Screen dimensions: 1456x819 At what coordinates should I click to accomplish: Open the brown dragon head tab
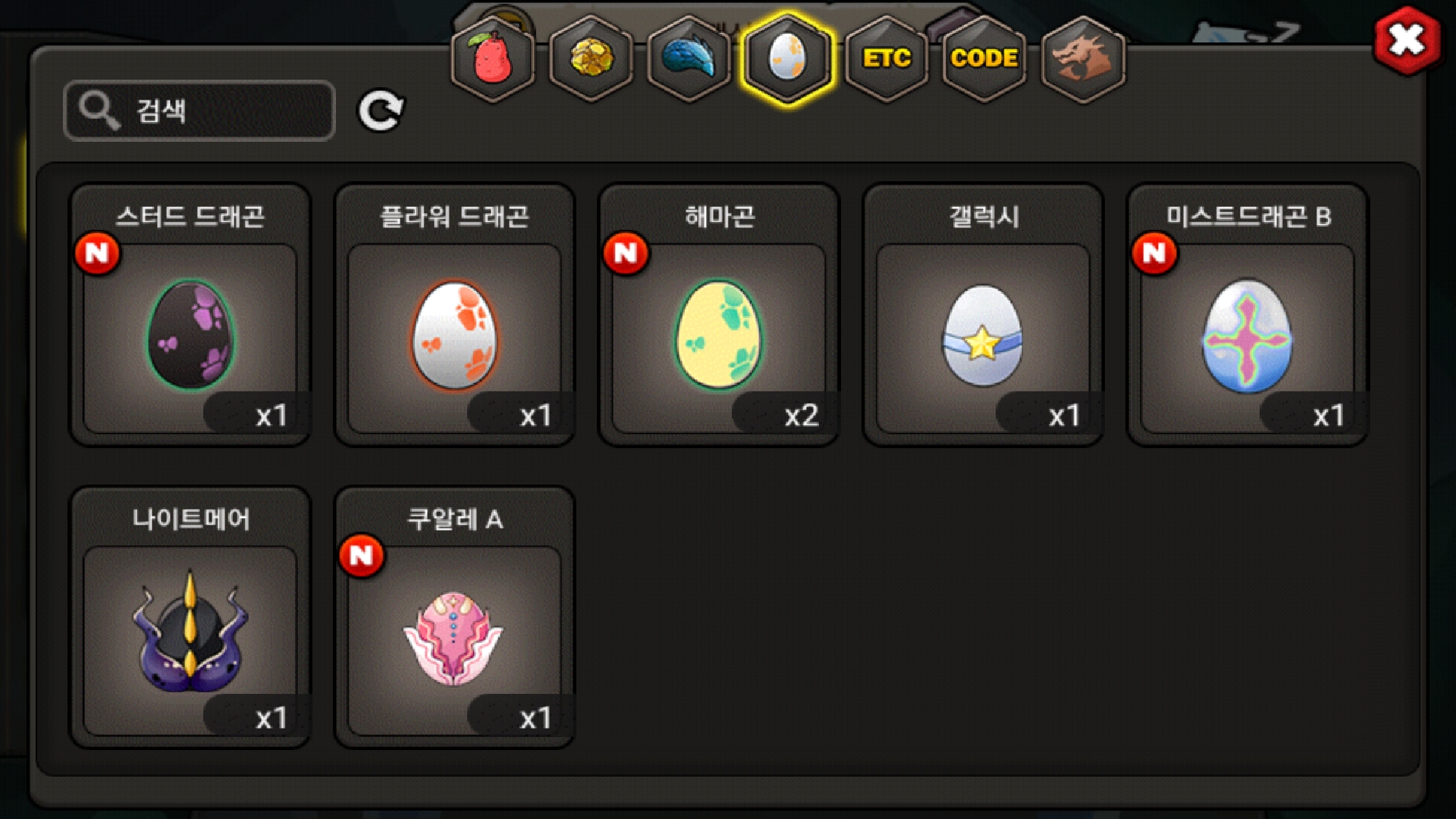[1082, 58]
